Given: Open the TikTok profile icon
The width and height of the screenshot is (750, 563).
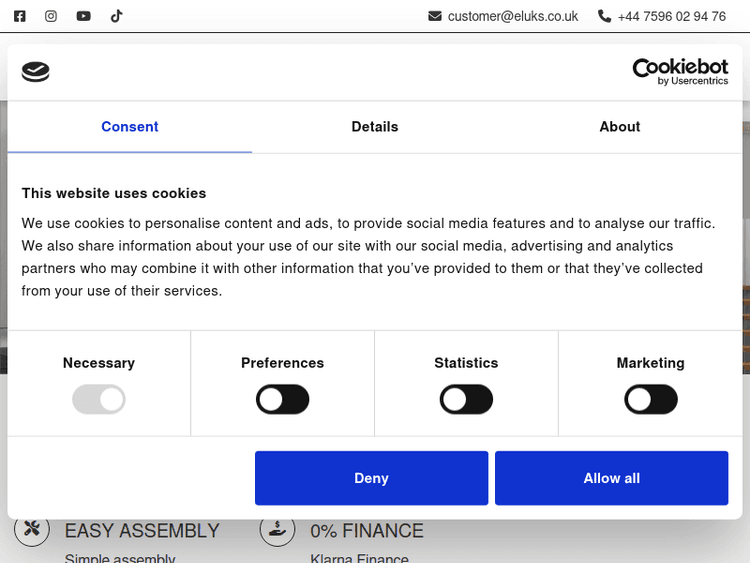Looking at the screenshot, I should tap(116, 16).
